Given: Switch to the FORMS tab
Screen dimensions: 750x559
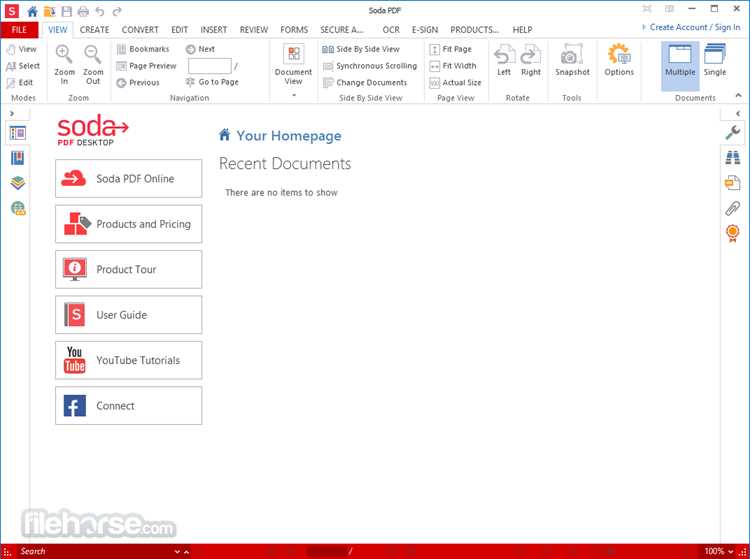Looking at the screenshot, I should click(294, 30).
